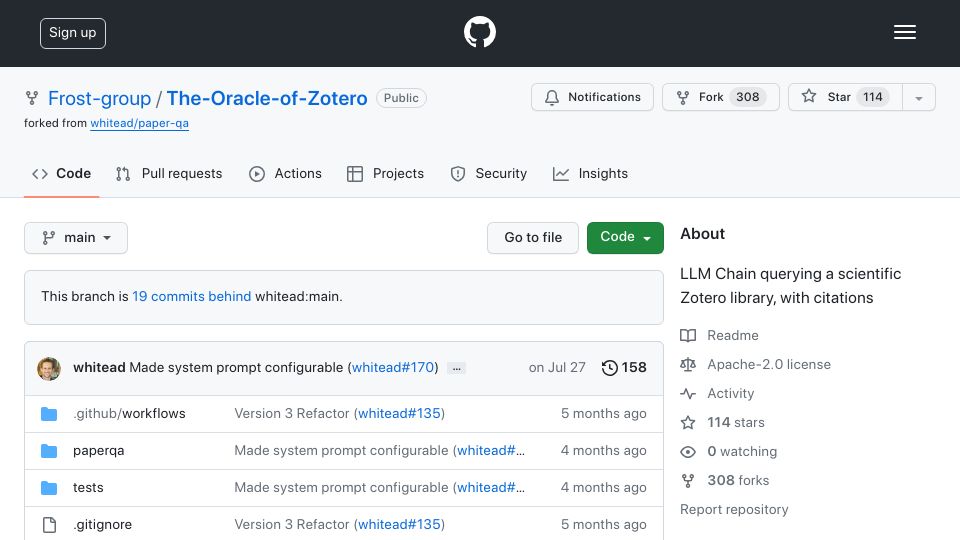Image resolution: width=960 pixels, height=540 pixels.
Task: Switch to the Projects tab
Action: click(385, 174)
